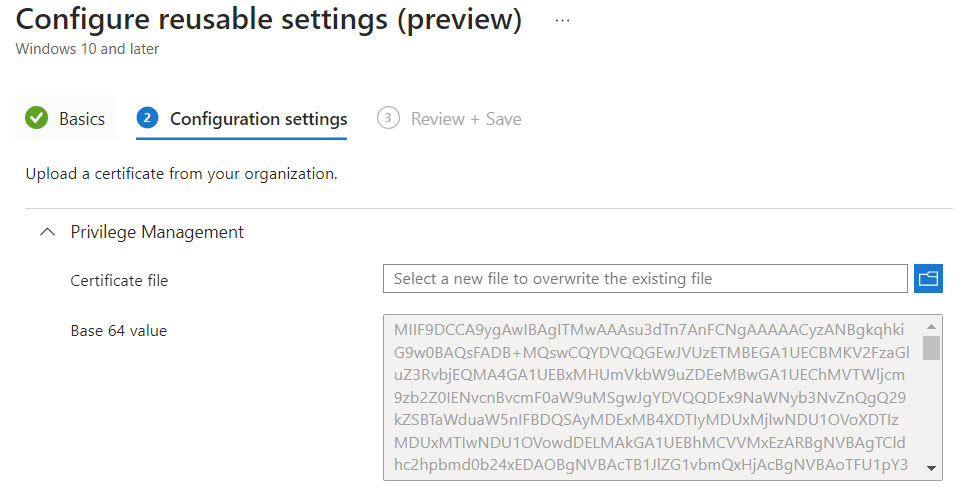Click the Base 64 value label
Viewport: 959px width, 503px height.
[119, 330]
